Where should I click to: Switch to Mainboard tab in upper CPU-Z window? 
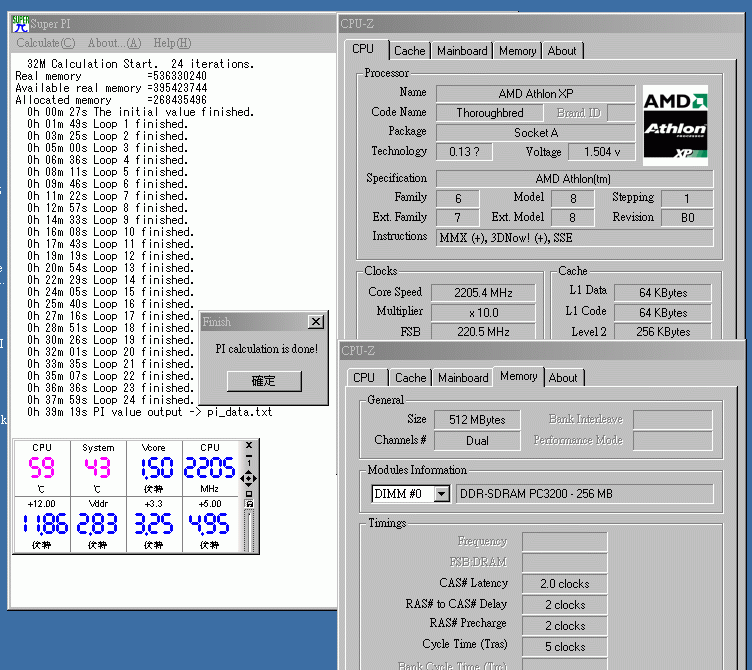[462, 51]
